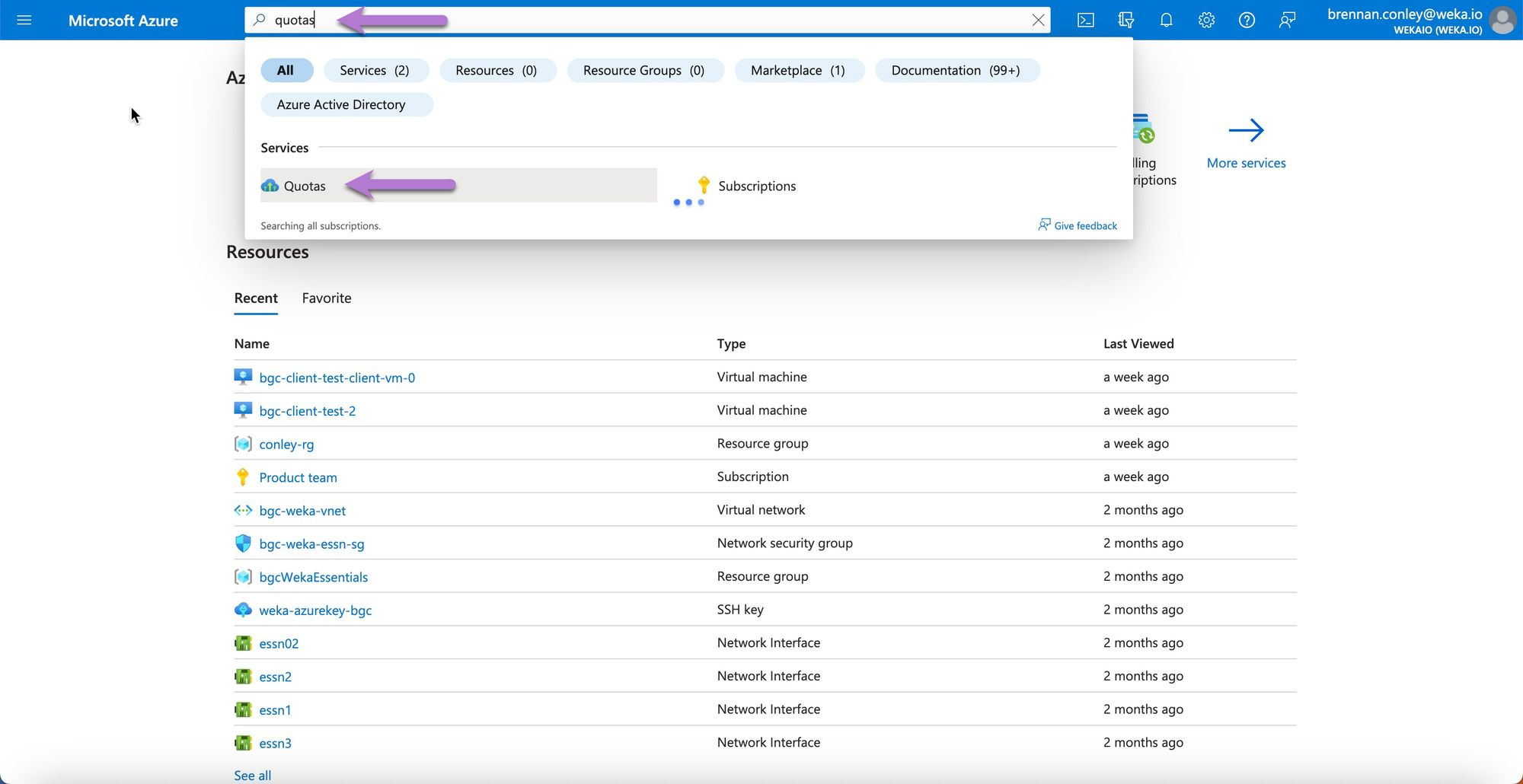
Task: Filter search results by Services
Action: pyautogui.click(x=375, y=70)
